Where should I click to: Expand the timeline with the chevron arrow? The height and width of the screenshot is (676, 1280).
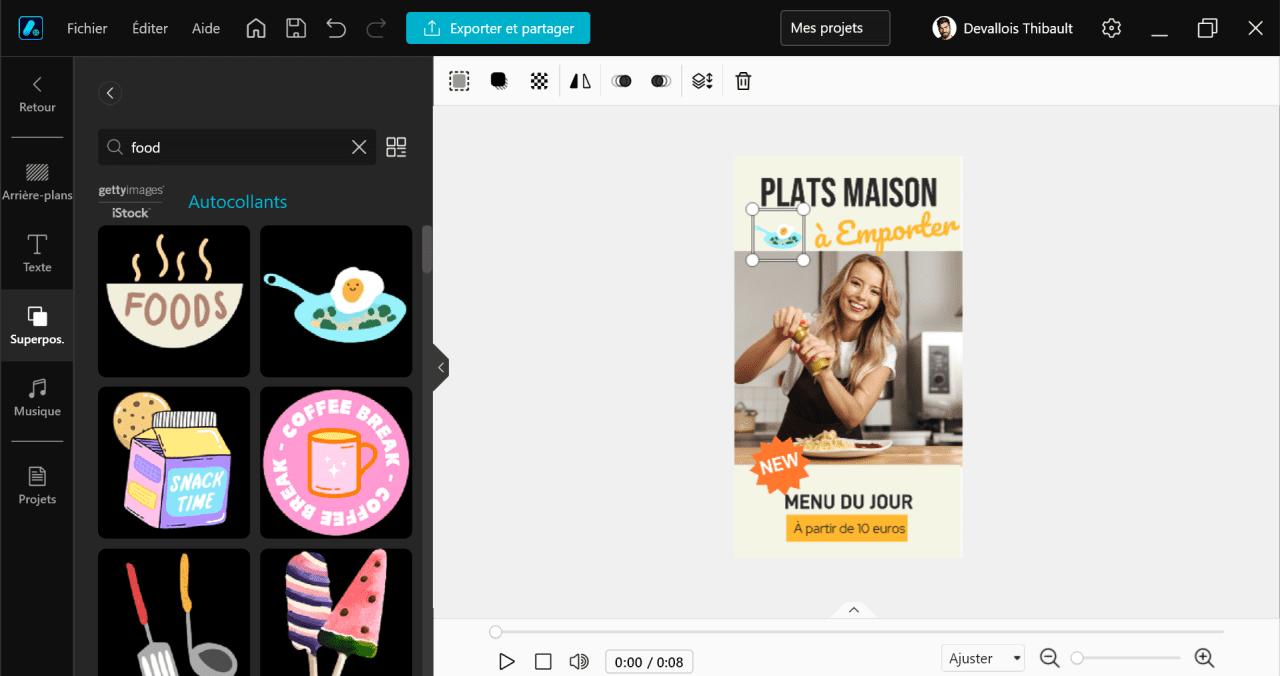pos(853,609)
